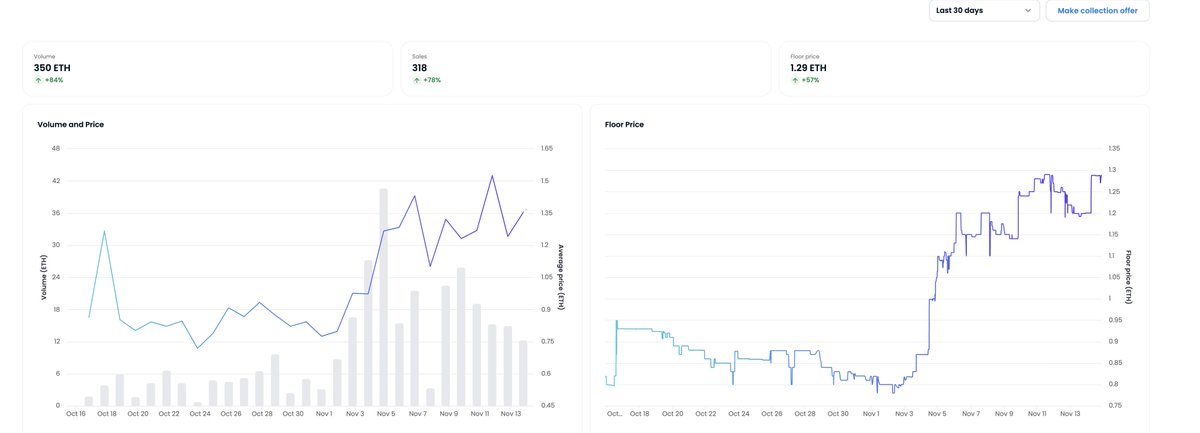Click the Nov 3 label on volume chart
The width and height of the screenshot is (1200, 433).
[x=356, y=413]
